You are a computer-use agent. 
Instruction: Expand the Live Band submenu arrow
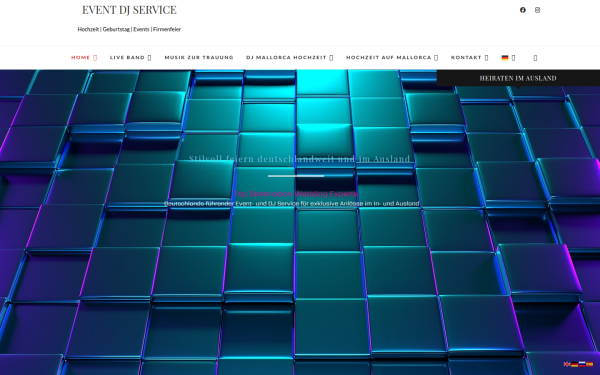point(149,58)
